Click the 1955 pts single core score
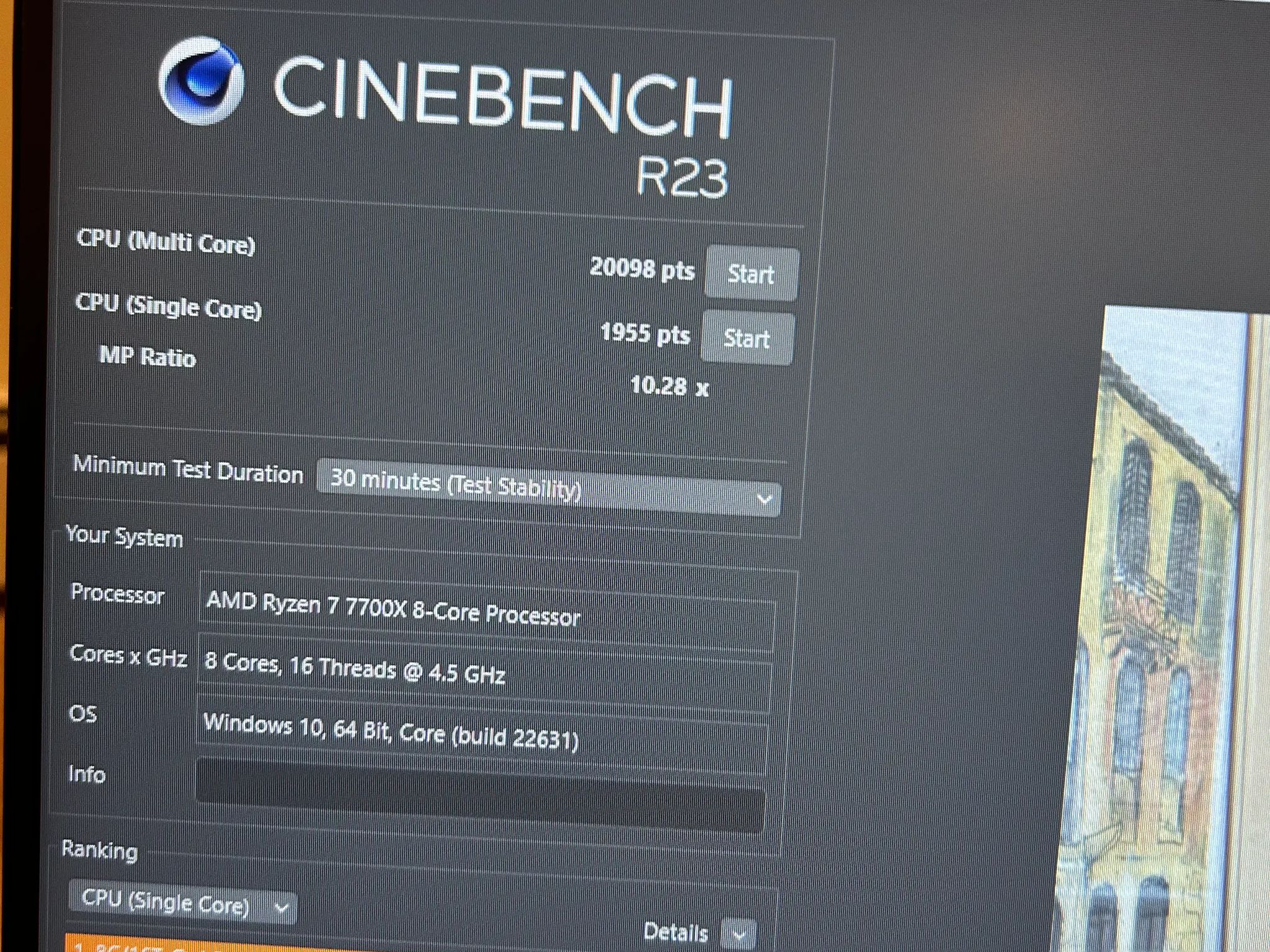The height and width of the screenshot is (952, 1270). [646, 334]
